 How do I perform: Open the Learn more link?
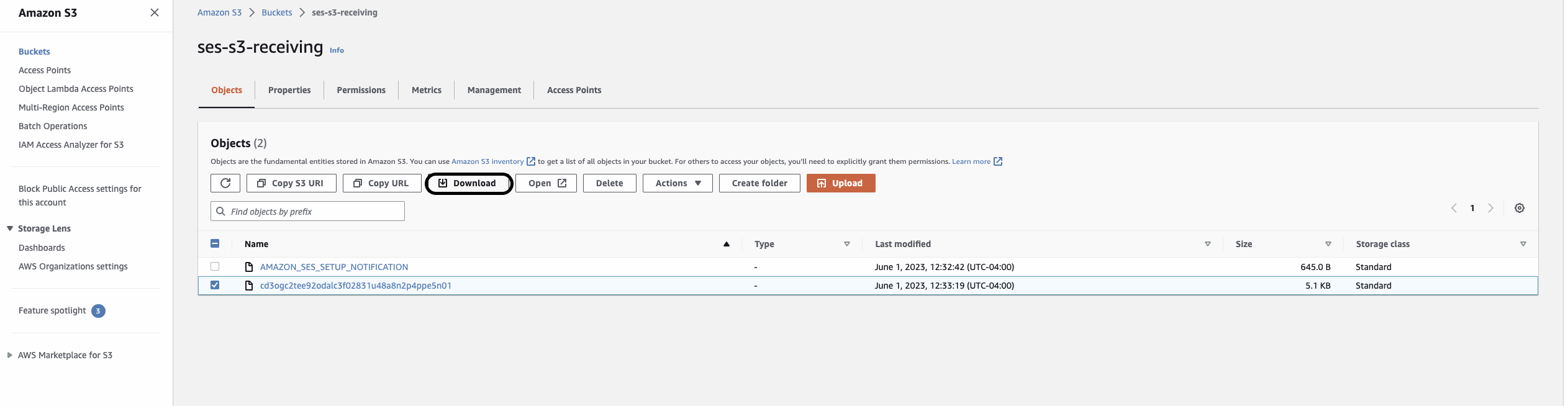pos(971,161)
